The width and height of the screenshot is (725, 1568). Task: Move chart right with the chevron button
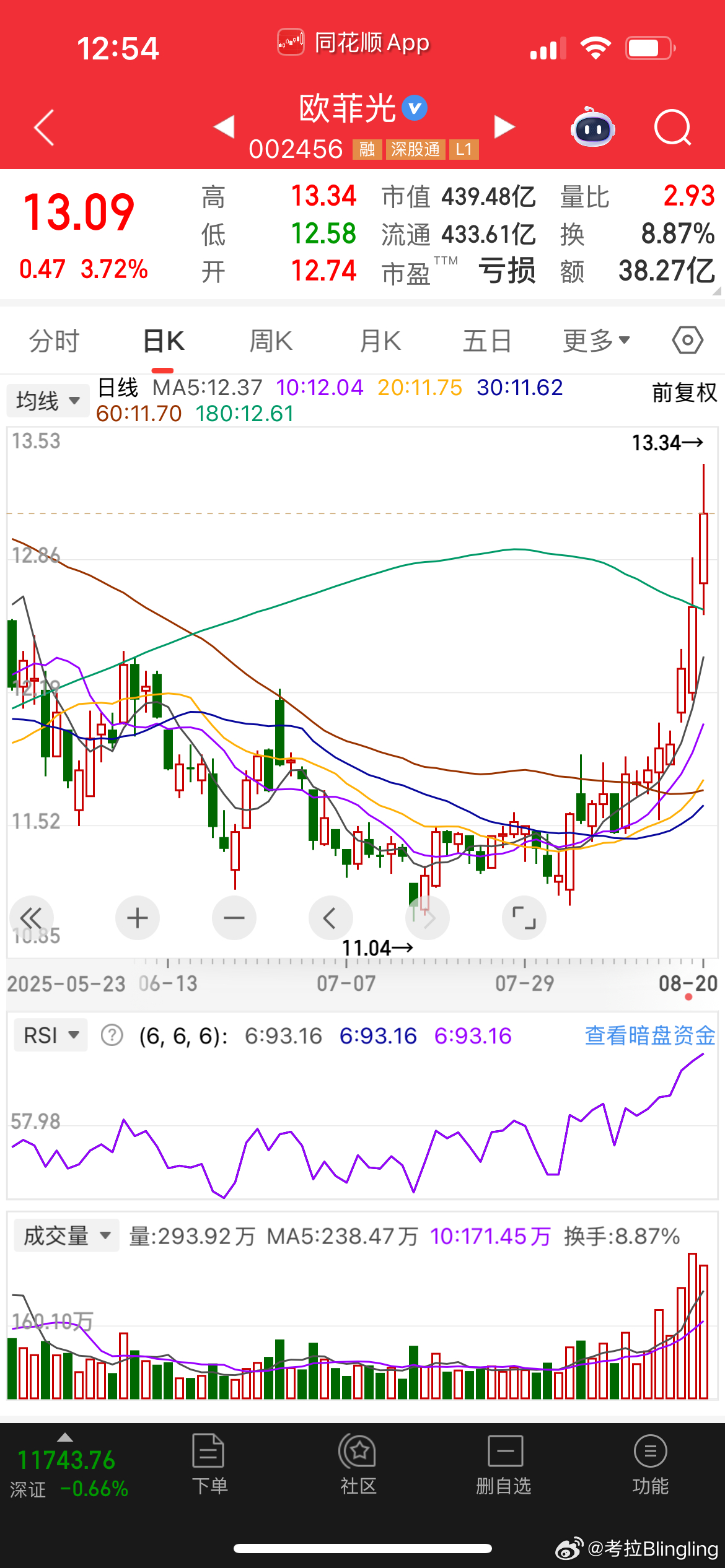[x=428, y=918]
